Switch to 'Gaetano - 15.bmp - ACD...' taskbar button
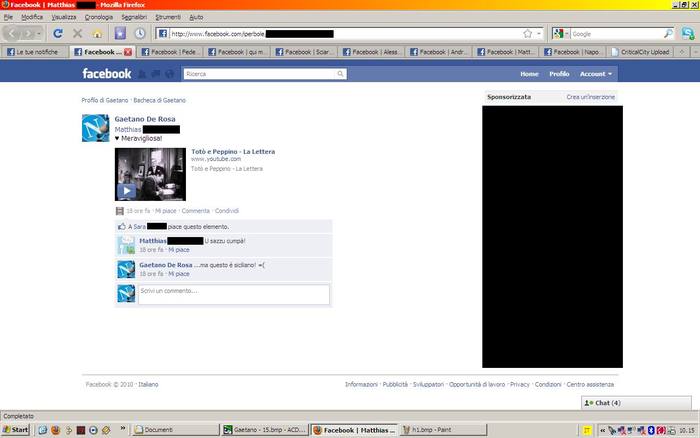Screen dimensions: 700x438 pos(265,430)
